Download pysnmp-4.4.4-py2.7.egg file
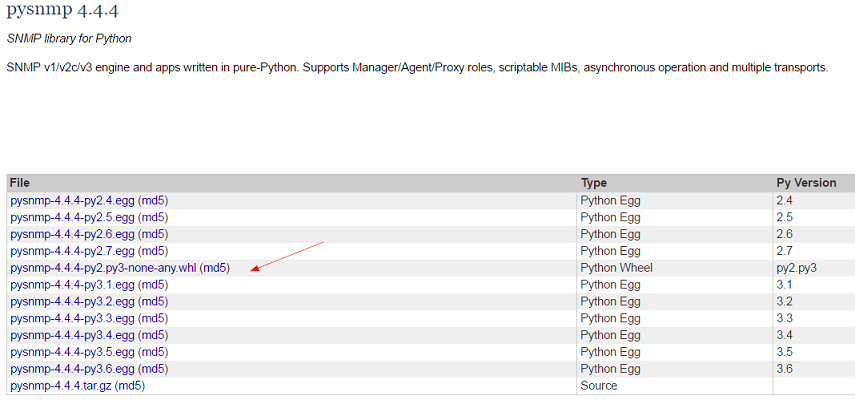Image resolution: width=855 pixels, height=400 pixels. pos(73,251)
